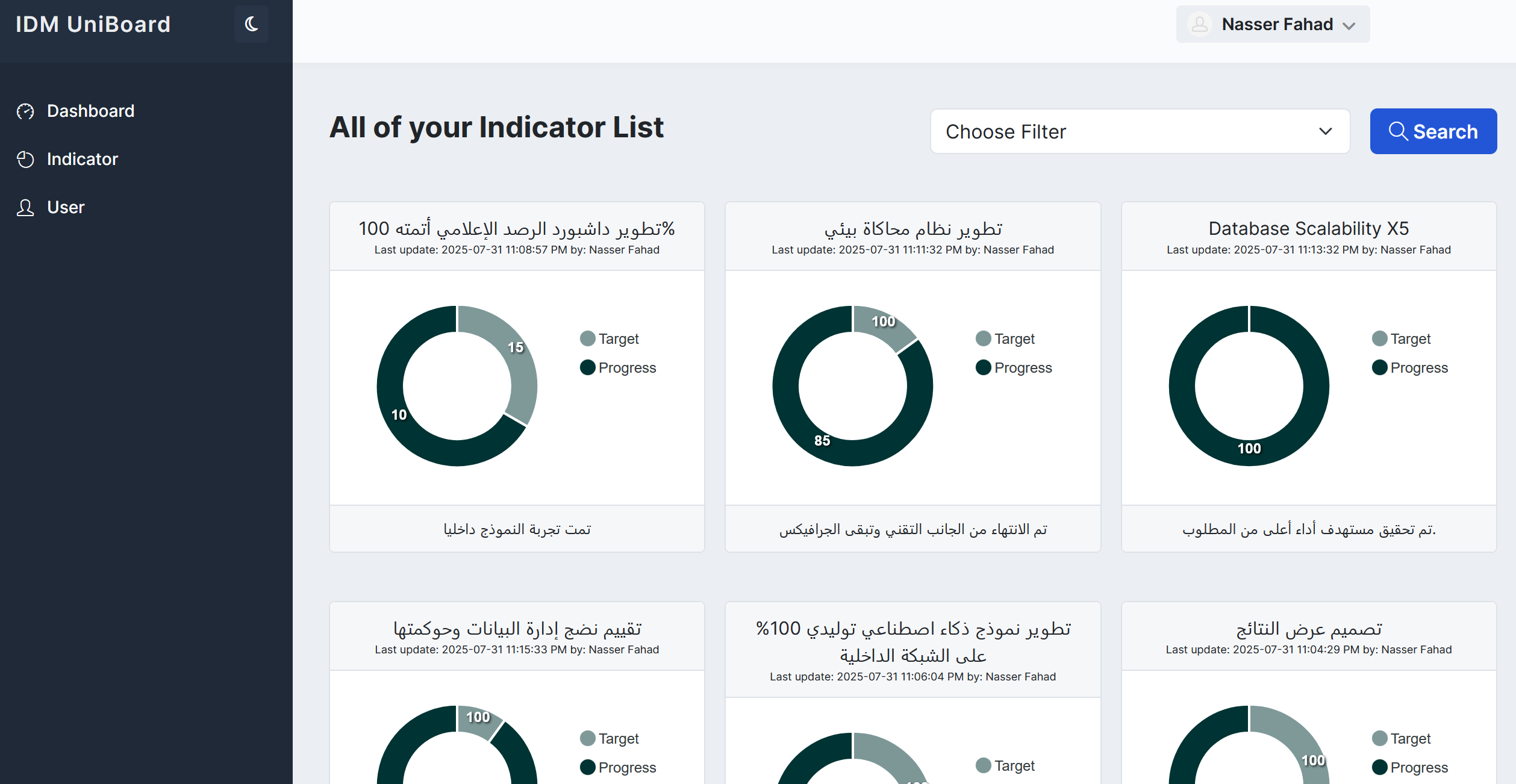Viewport: 1516px width, 784px height.
Task: Open the Nasser Fahad user menu chevron
Action: [1349, 26]
